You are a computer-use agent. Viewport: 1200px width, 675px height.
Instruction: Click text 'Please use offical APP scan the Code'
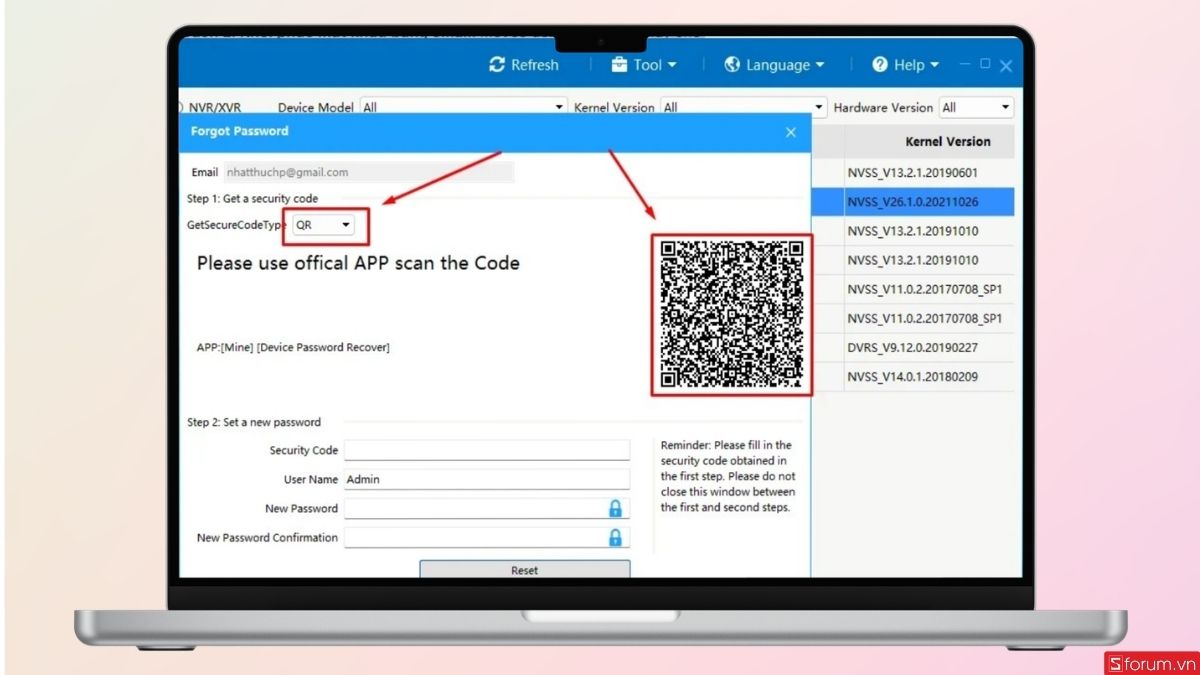click(358, 263)
